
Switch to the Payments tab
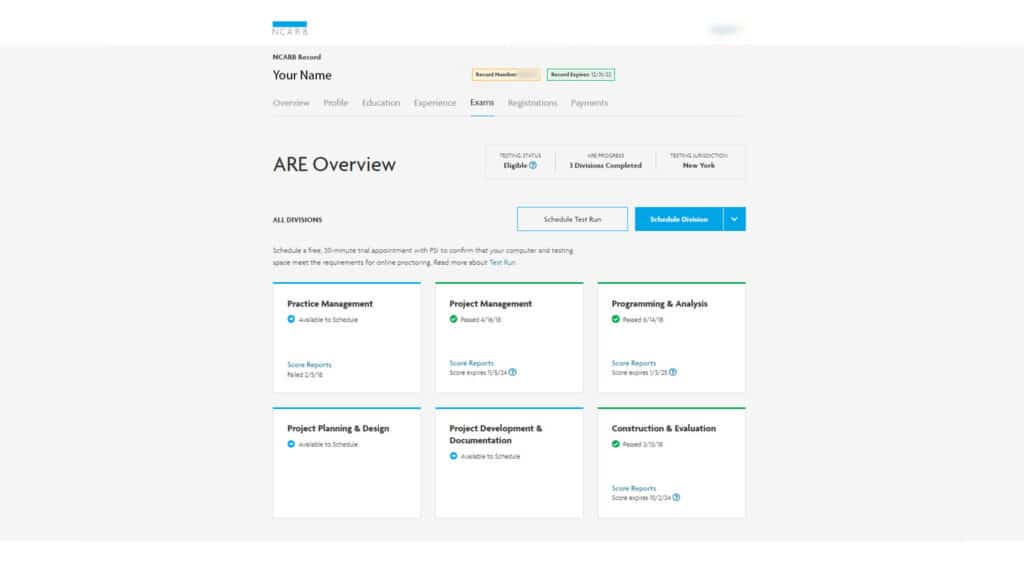point(589,103)
